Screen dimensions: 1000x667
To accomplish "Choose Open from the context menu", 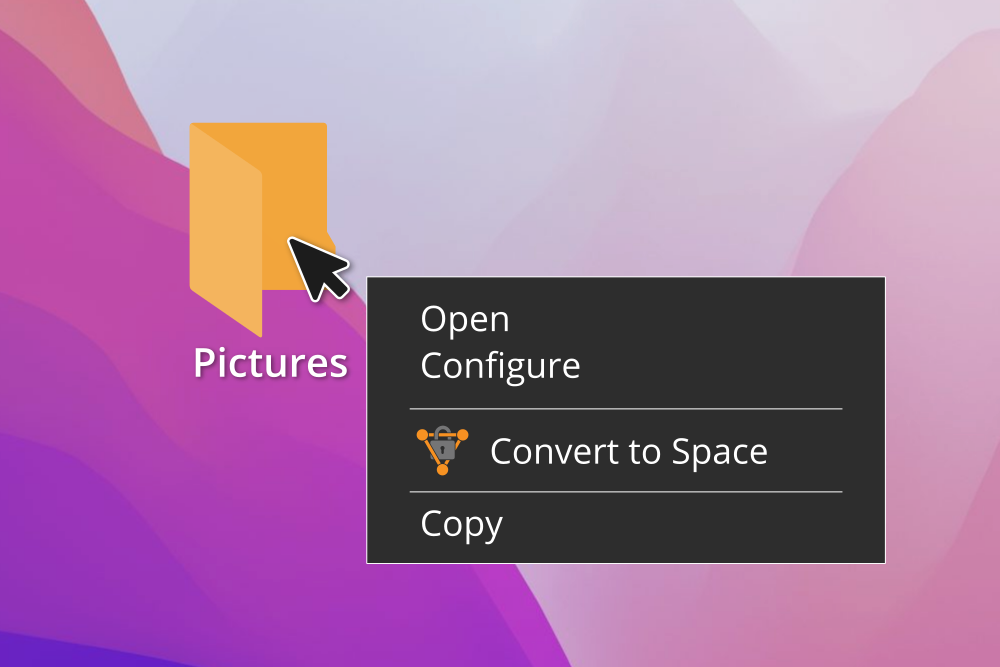I will click(x=465, y=319).
